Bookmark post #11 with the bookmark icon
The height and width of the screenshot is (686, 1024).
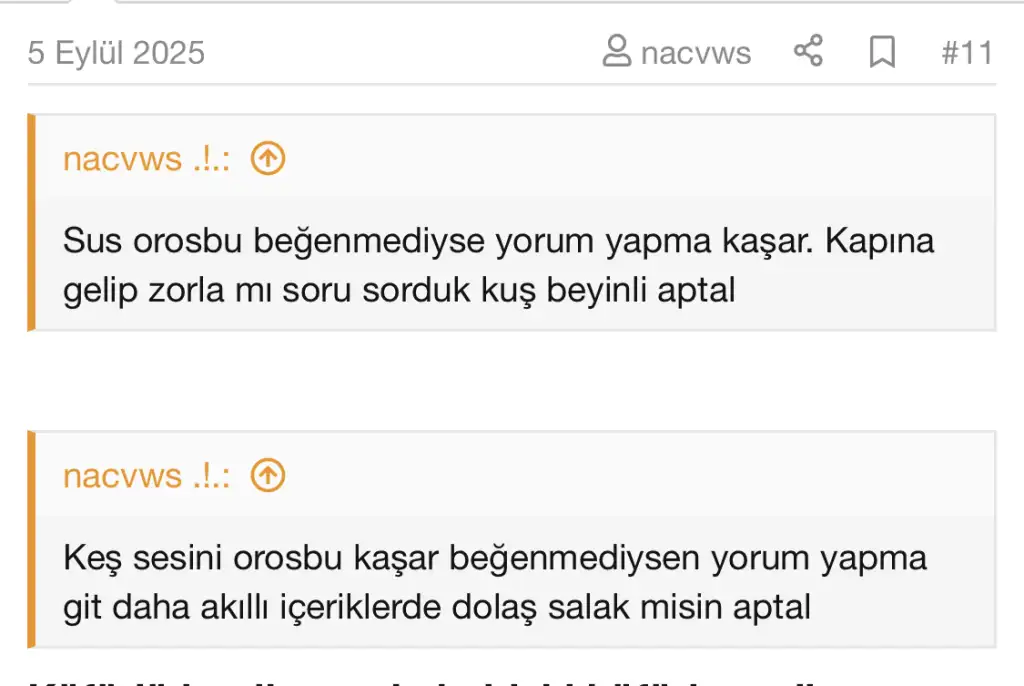coord(882,51)
